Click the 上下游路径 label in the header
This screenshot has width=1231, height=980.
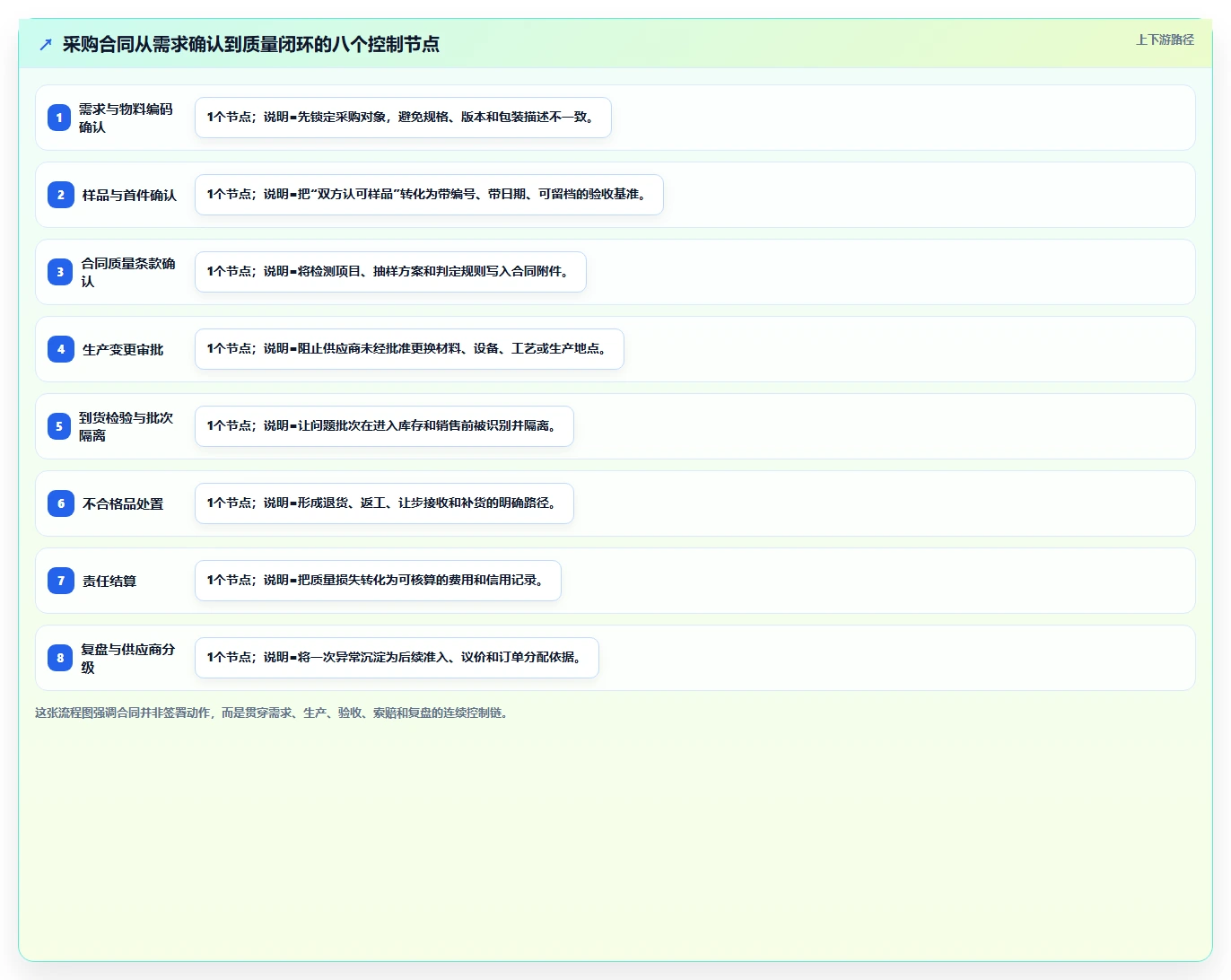pos(1165,39)
